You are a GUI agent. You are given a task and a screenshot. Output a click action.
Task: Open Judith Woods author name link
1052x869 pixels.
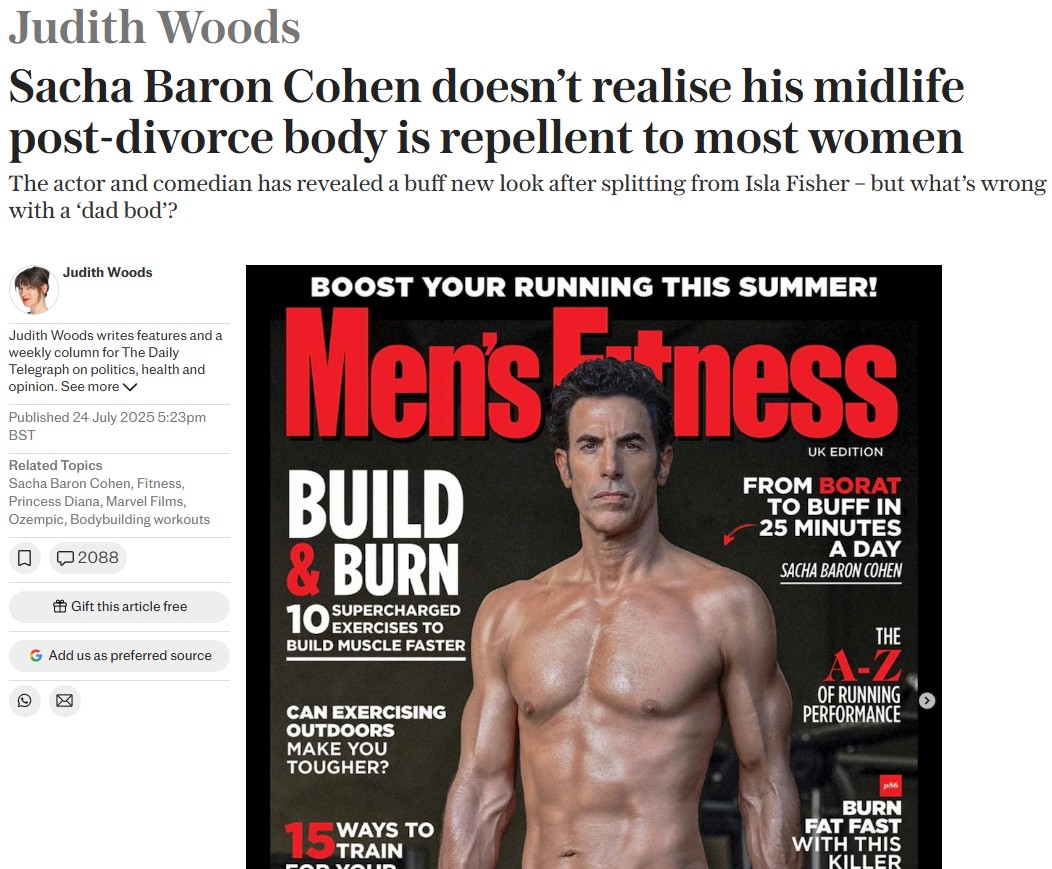point(108,272)
